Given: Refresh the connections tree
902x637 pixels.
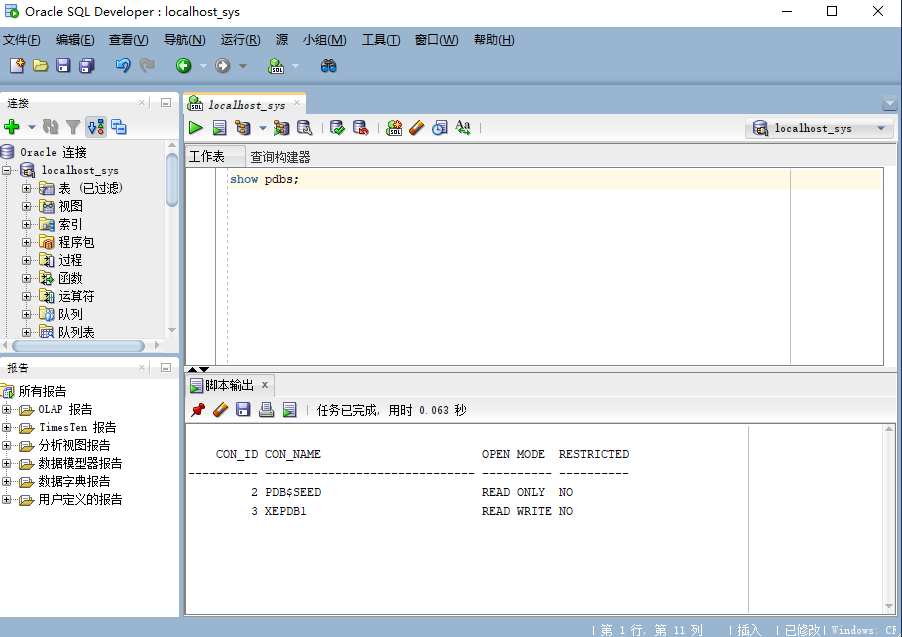Looking at the screenshot, I should point(51,127).
